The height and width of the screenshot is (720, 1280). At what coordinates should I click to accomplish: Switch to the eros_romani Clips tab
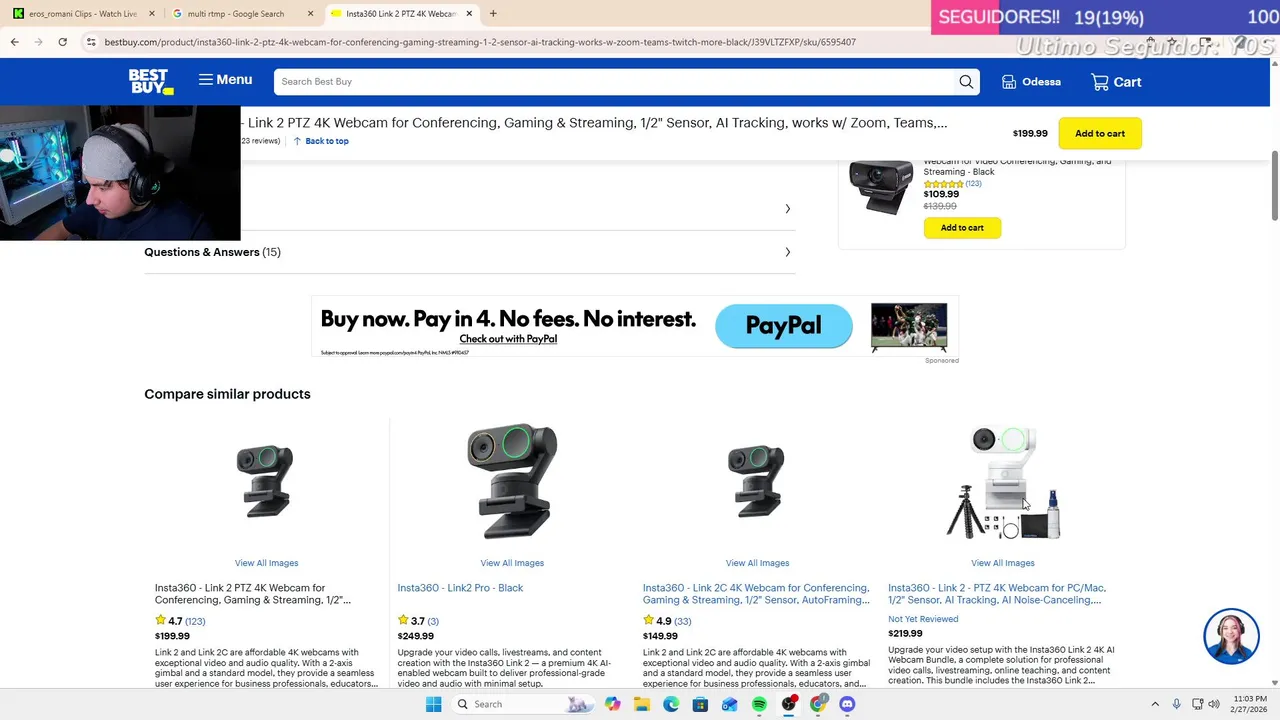(82, 14)
